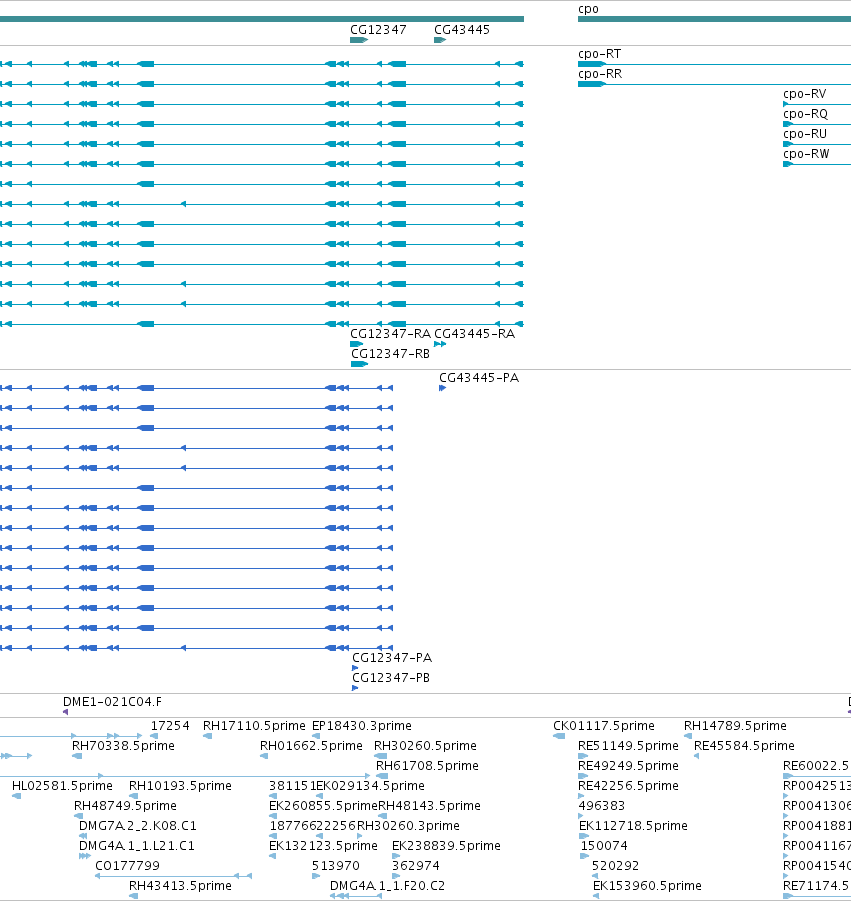Click the RH48143.5prime label
851x901 pixels.
pos(429,806)
